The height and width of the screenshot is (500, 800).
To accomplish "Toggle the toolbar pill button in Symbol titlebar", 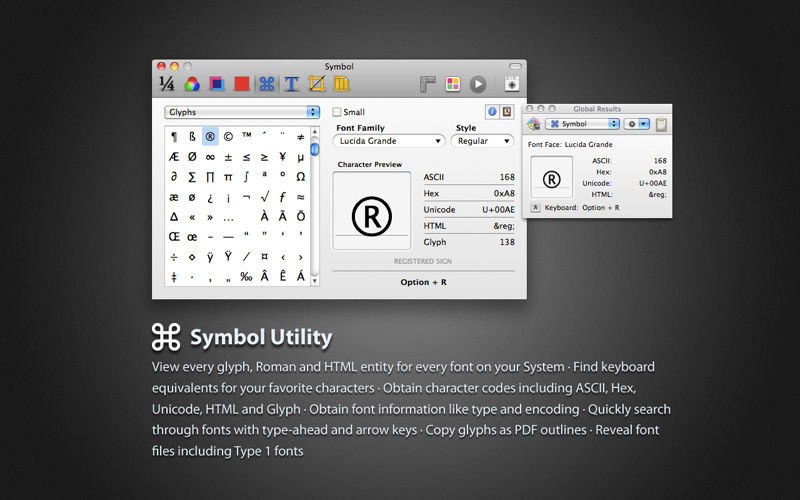I will point(516,66).
